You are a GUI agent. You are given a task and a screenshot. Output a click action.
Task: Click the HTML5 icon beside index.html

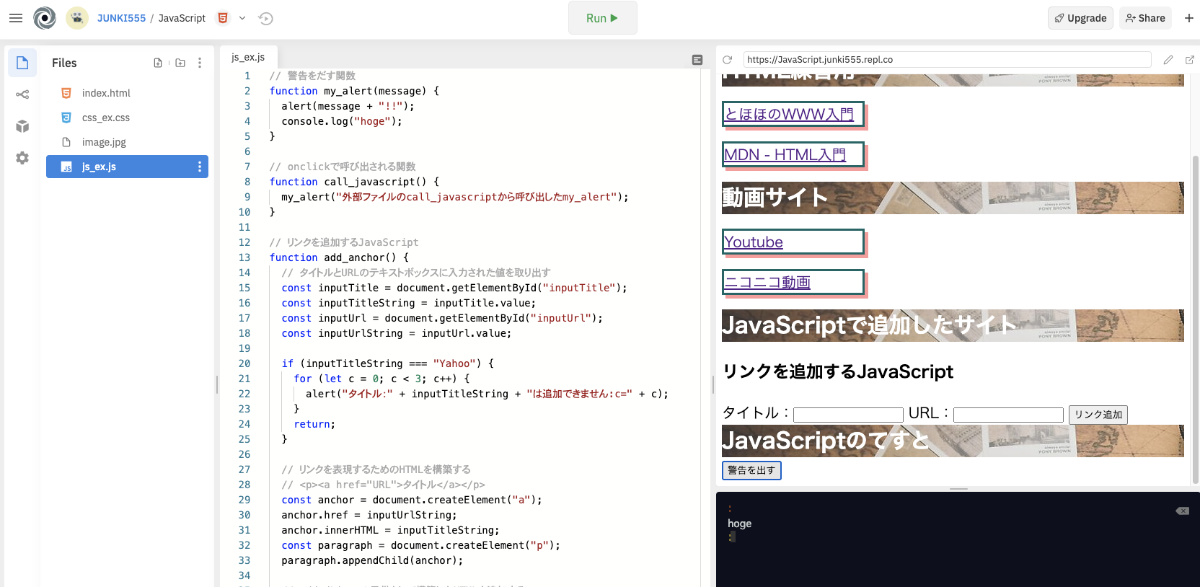point(66,93)
